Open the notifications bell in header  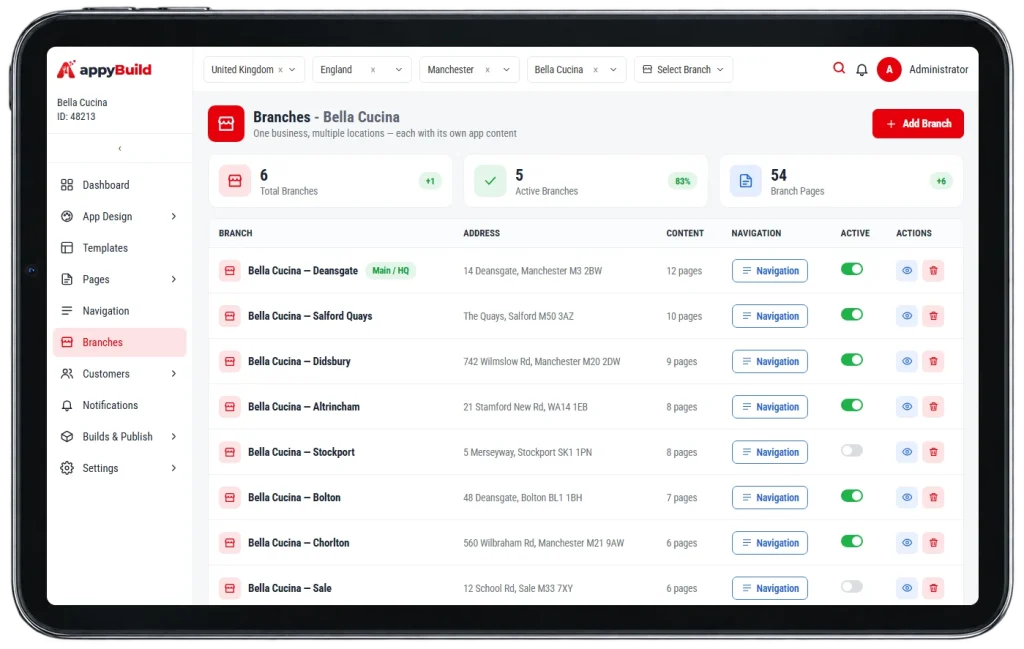click(x=861, y=70)
